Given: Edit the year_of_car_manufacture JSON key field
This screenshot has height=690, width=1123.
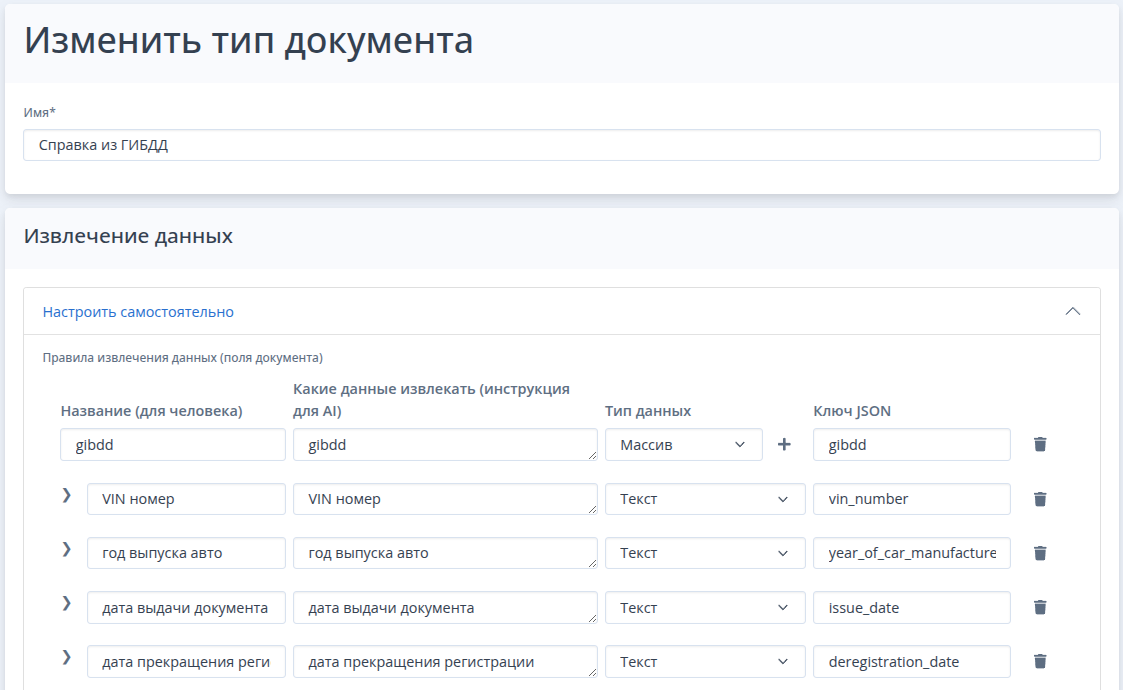Looking at the screenshot, I should pyautogui.click(x=911, y=553).
